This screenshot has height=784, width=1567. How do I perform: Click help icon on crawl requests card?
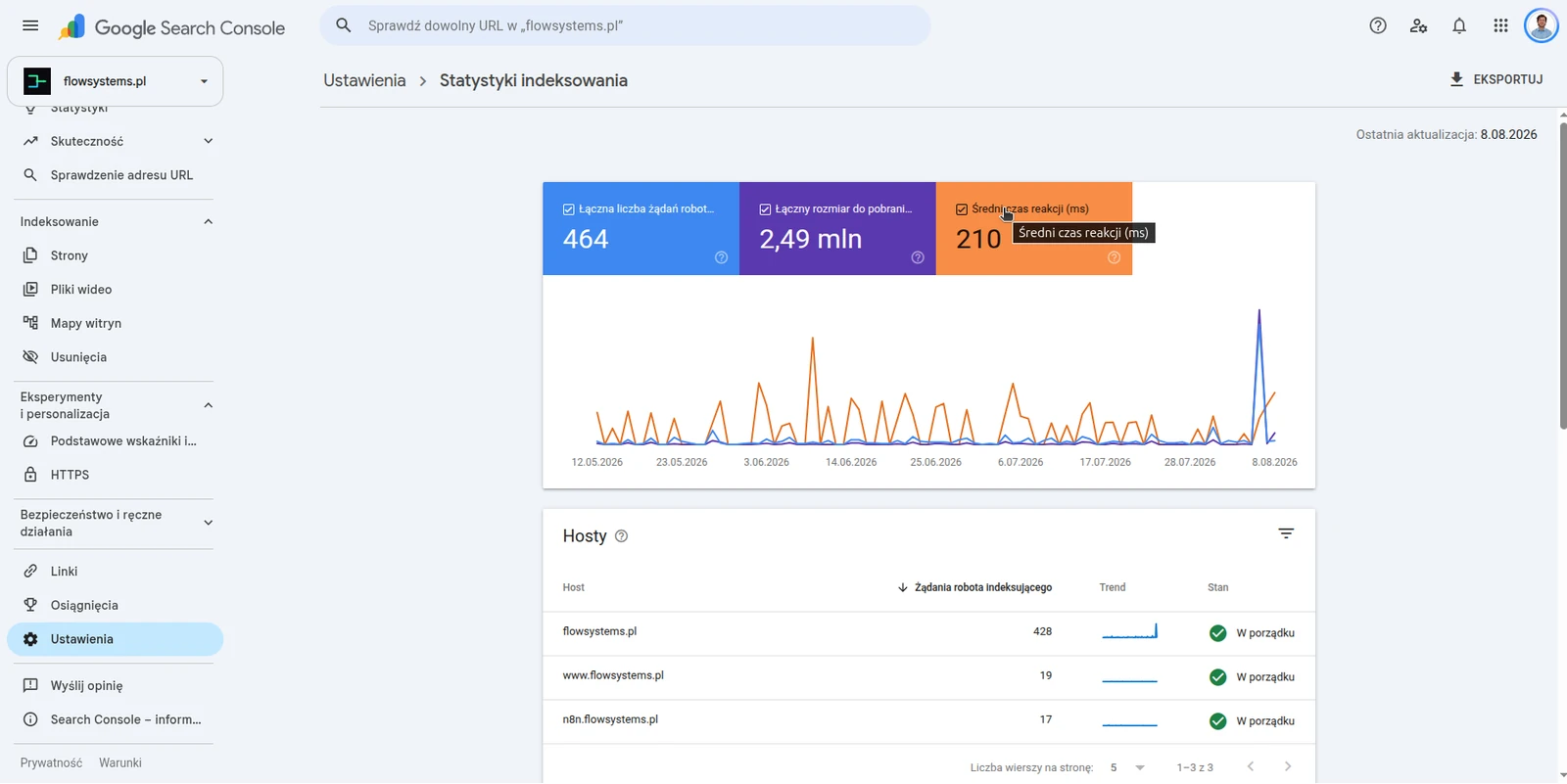coord(721,257)
